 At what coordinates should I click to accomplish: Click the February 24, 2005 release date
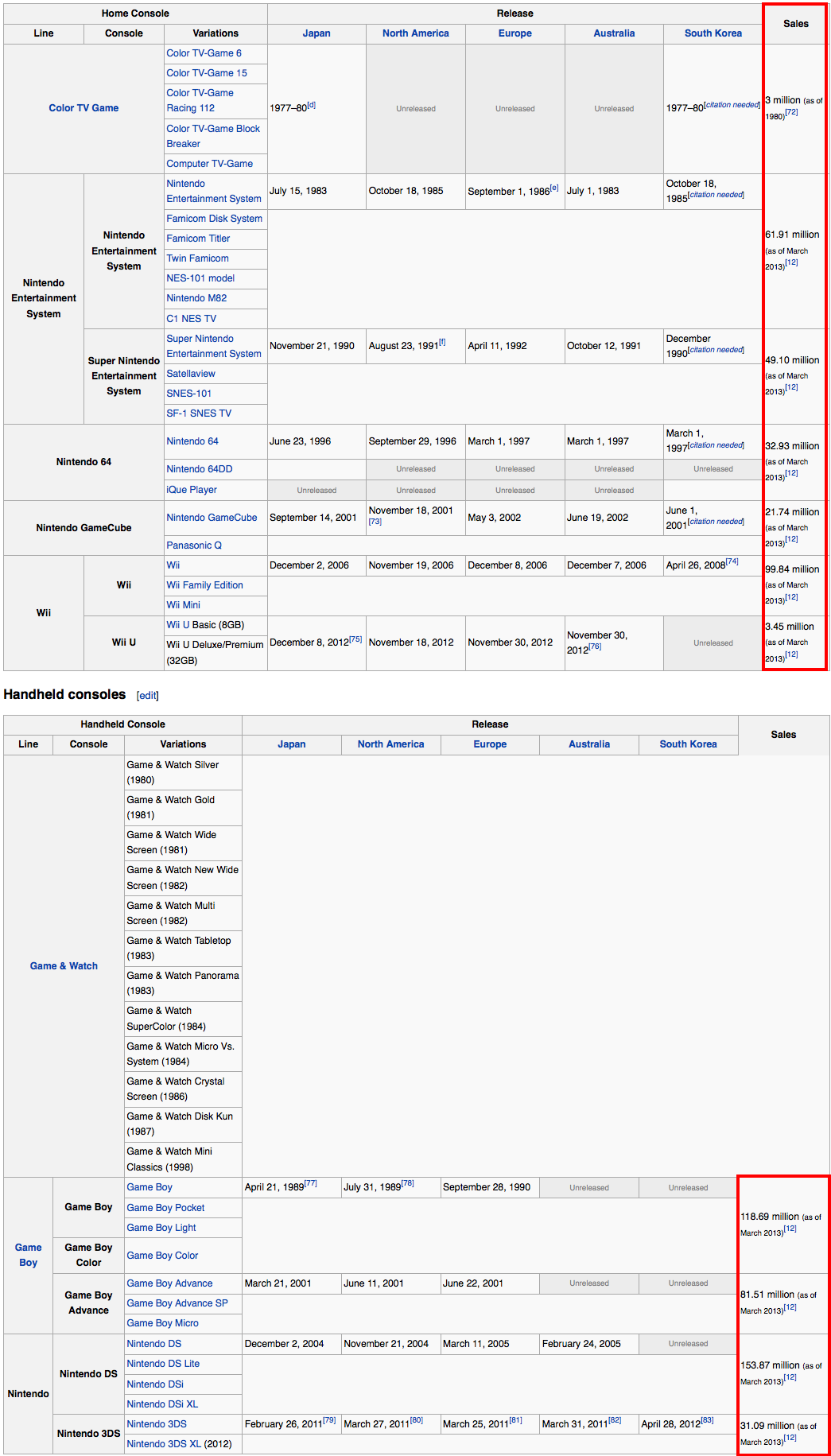tap(581, 1344)
